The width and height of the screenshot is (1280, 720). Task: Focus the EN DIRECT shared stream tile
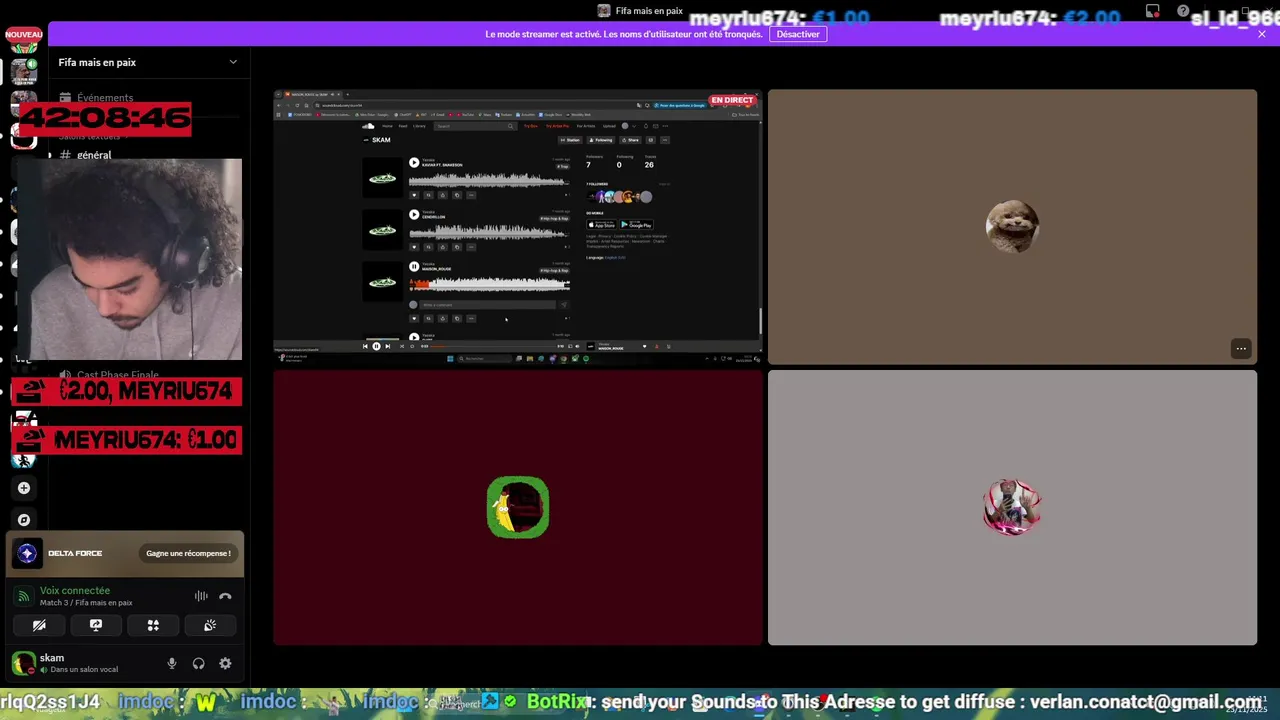click(x=518, y=227)
